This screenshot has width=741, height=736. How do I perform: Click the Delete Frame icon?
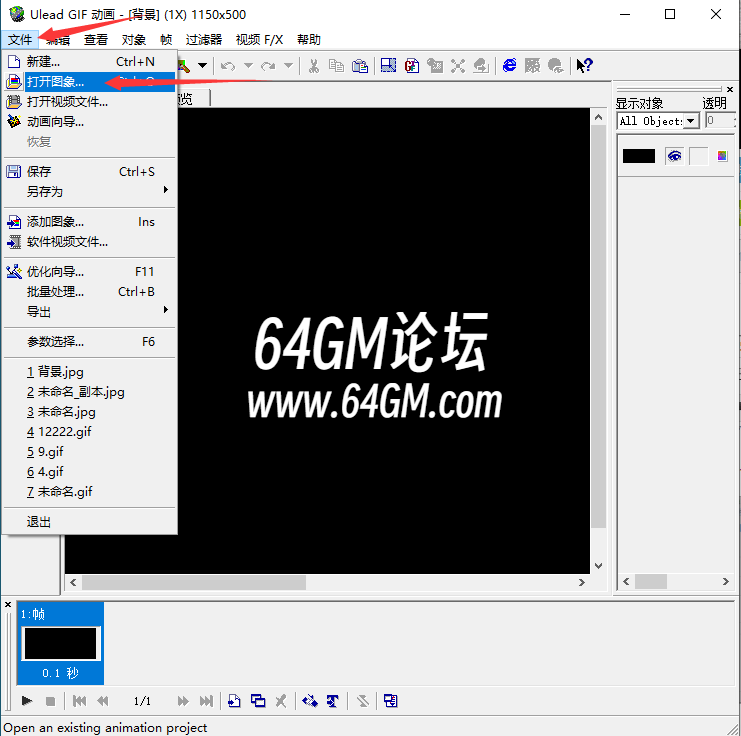click(x=281, y=701)
